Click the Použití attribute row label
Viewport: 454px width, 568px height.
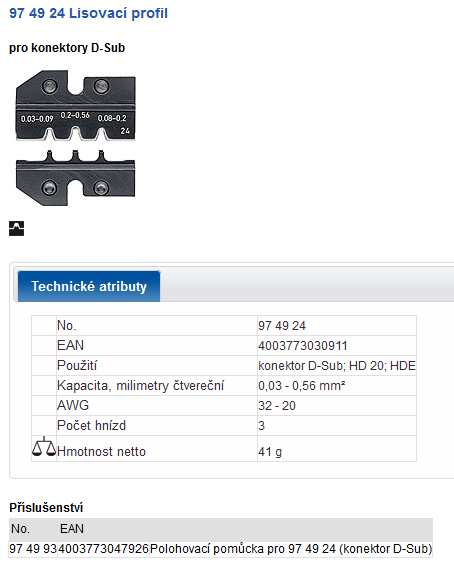77,365
